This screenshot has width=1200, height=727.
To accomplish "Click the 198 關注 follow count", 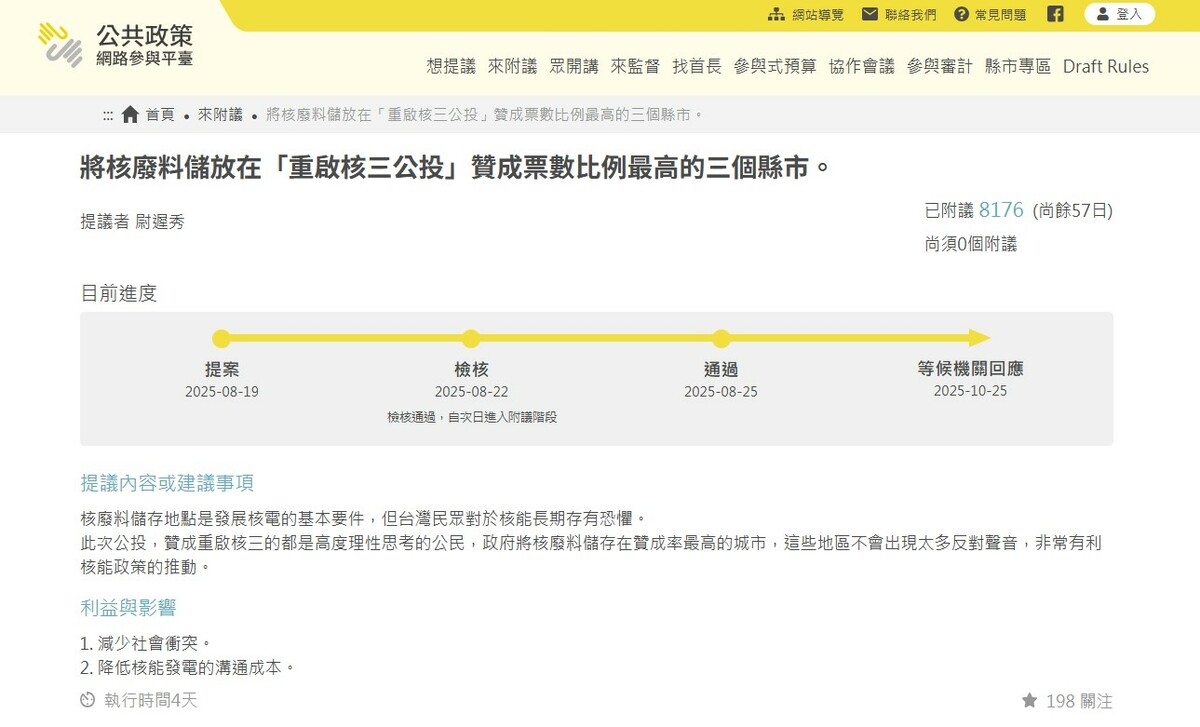I will (1079, 701).
